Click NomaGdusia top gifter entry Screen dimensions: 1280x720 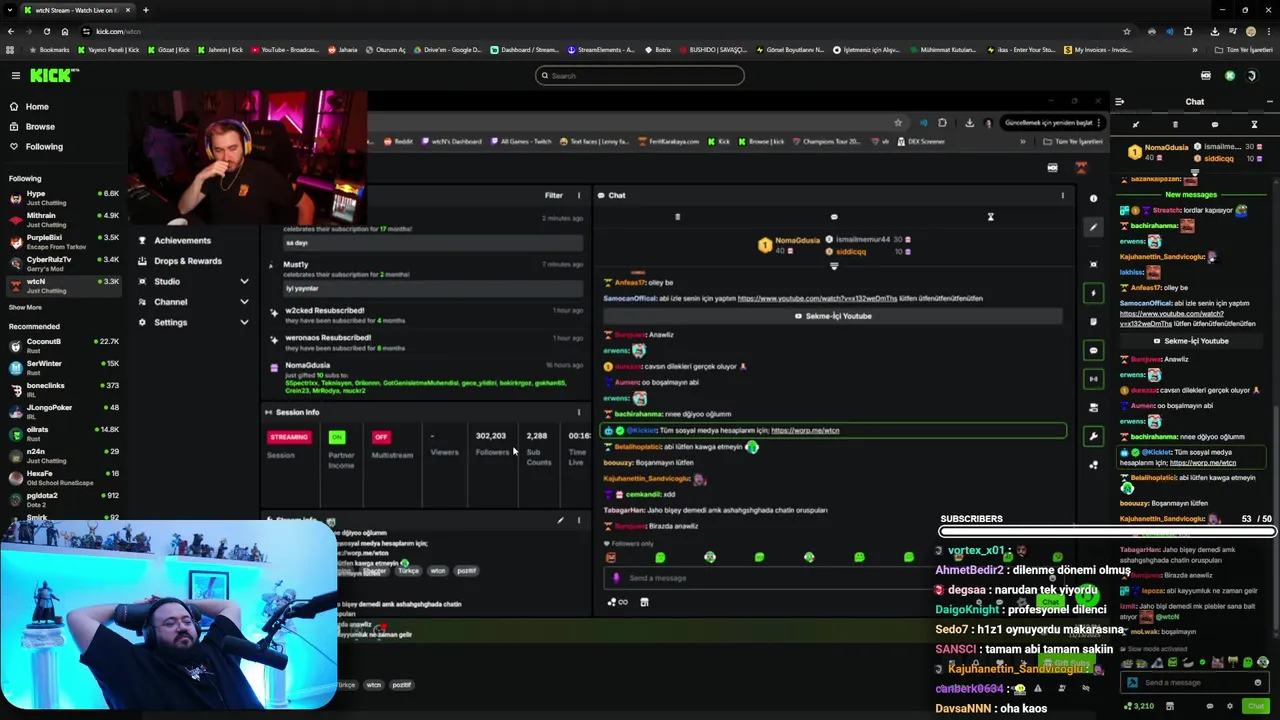[x=1158, y=152]
